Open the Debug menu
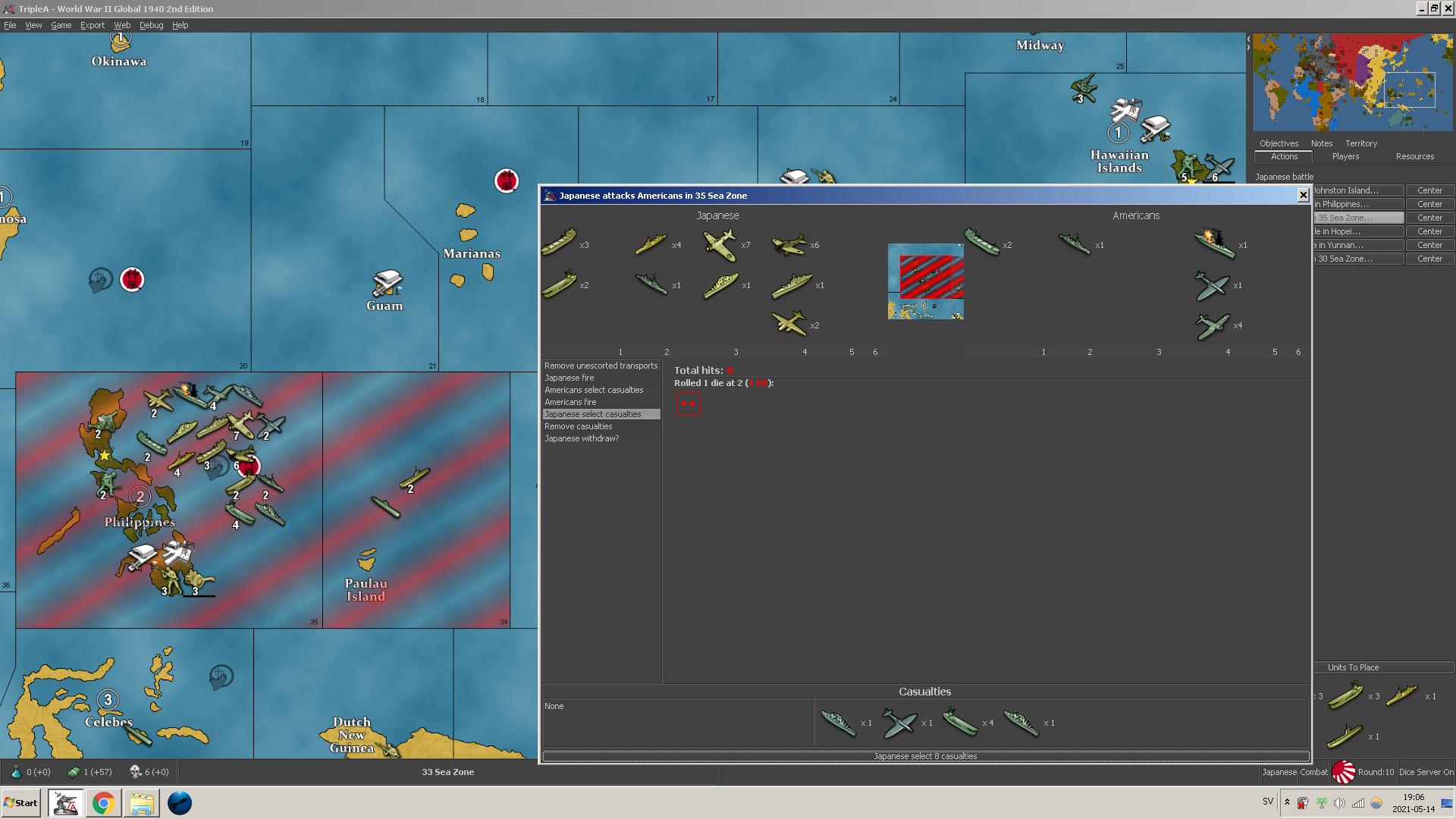 (151, 25)
